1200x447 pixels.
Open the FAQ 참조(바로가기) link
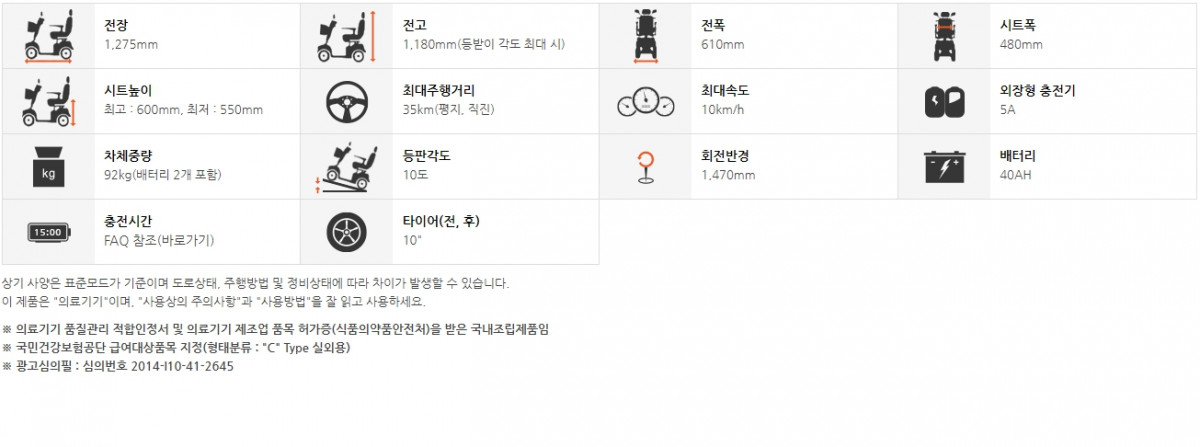[x=158, y=241]
